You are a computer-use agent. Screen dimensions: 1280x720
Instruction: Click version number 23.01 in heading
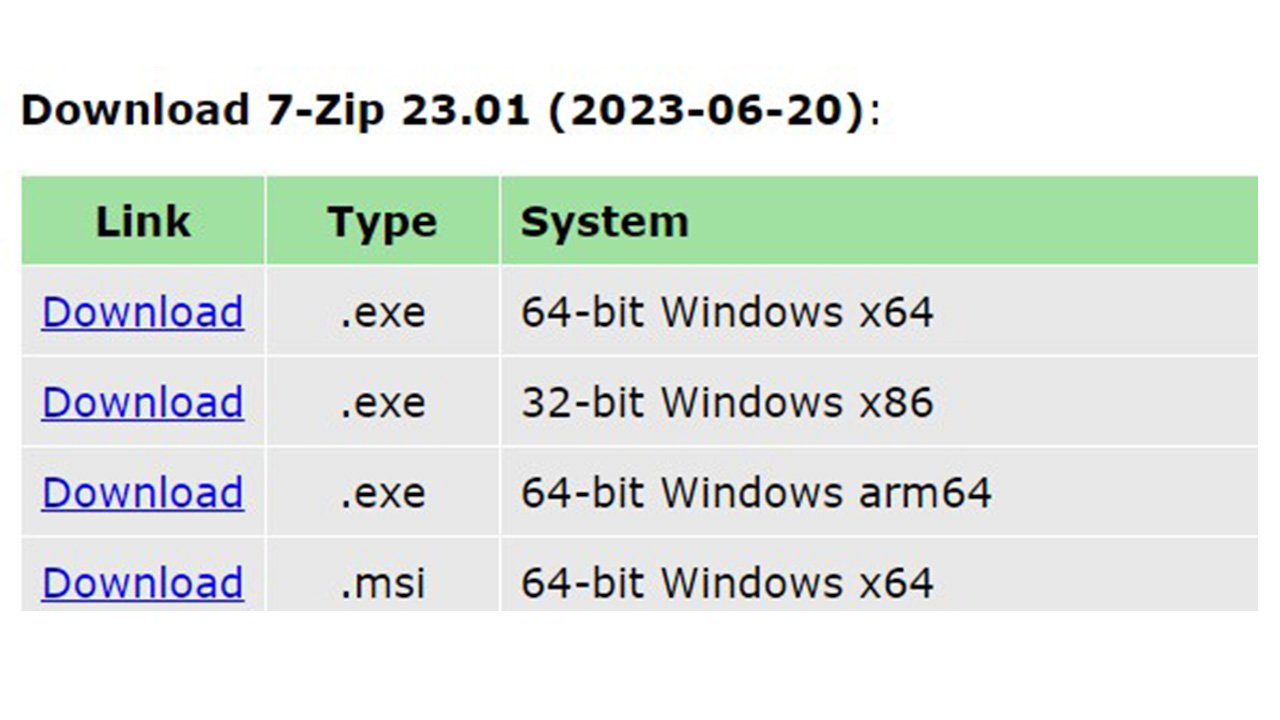[x=465, y=110]
